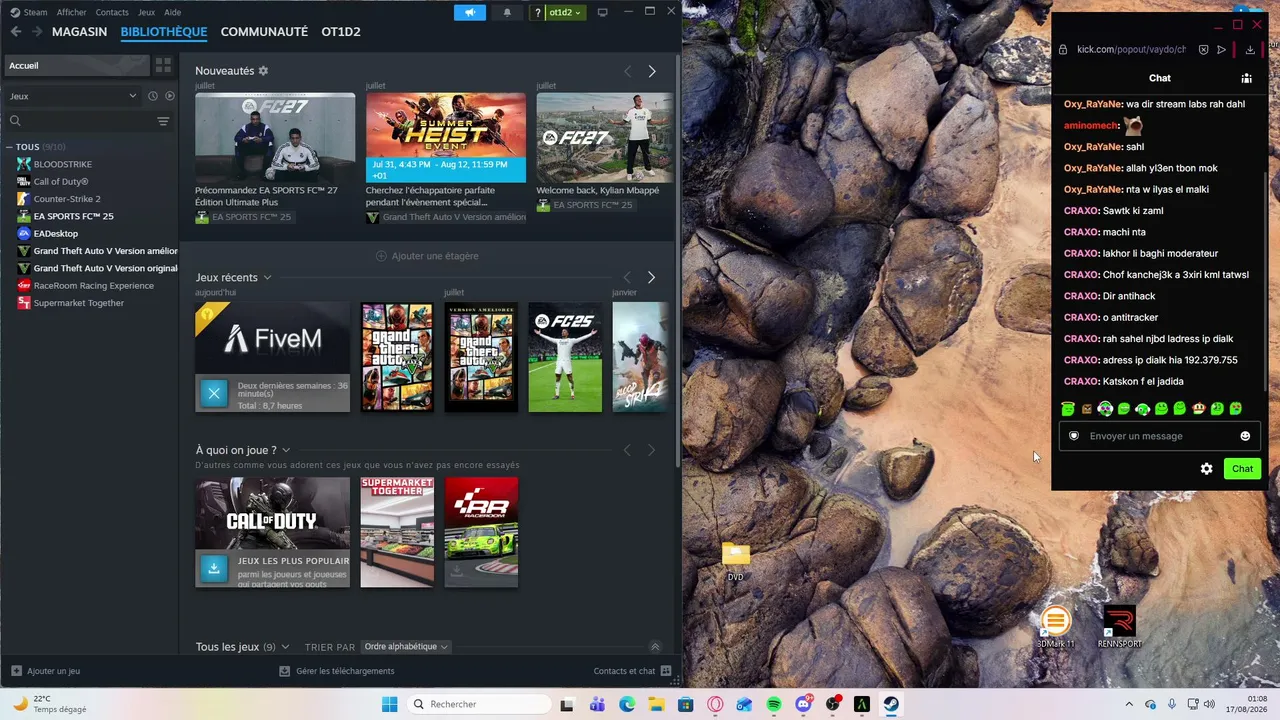This screenshot has height=720, width=1280.
Task: Switch to the COMMUNAUTÉ tab
Action: pyautogui.click(x=264, y=32)
